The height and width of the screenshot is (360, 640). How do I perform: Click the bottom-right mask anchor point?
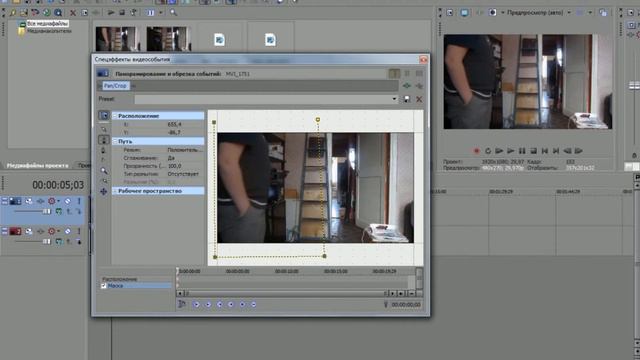tap(324, 256)
